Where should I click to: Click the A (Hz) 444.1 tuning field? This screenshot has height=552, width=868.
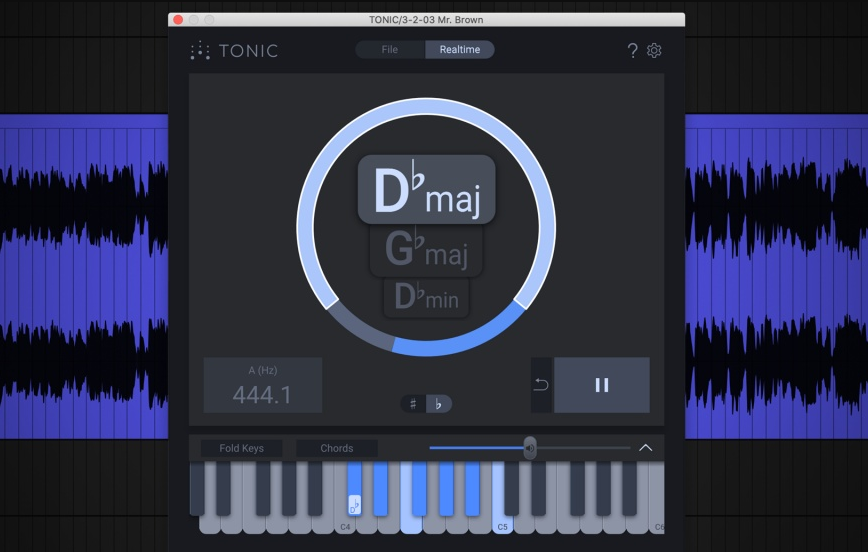(263, 385)
